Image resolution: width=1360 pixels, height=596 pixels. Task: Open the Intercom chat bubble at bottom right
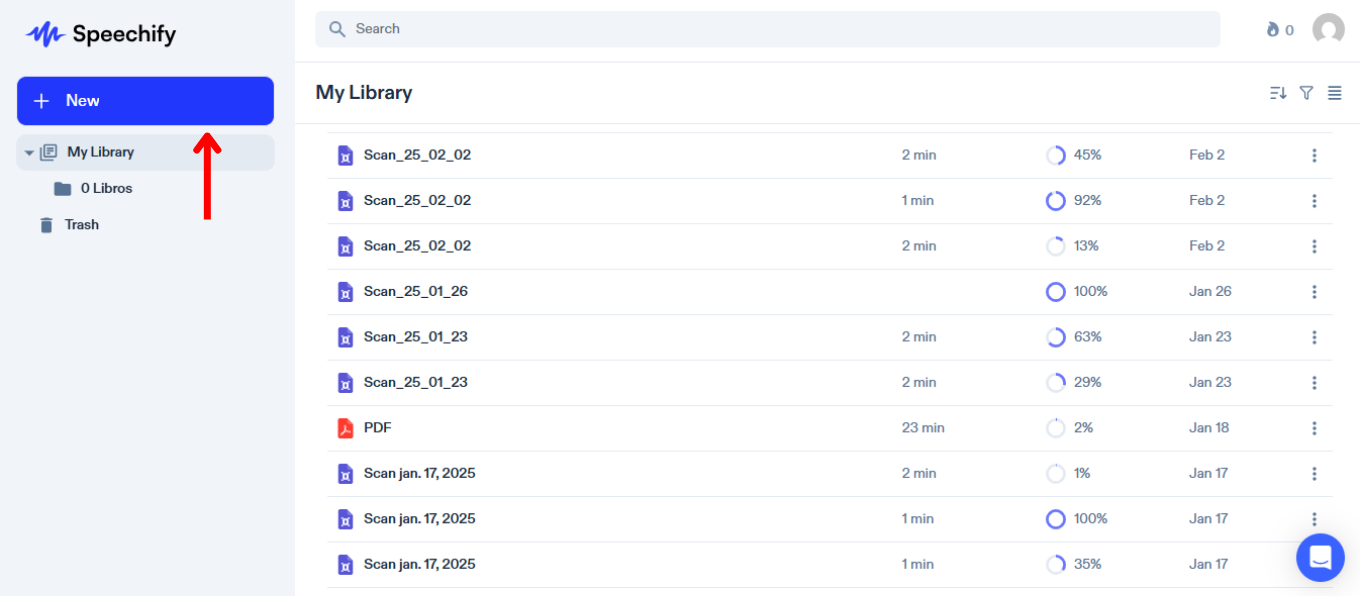(1320, 557)
